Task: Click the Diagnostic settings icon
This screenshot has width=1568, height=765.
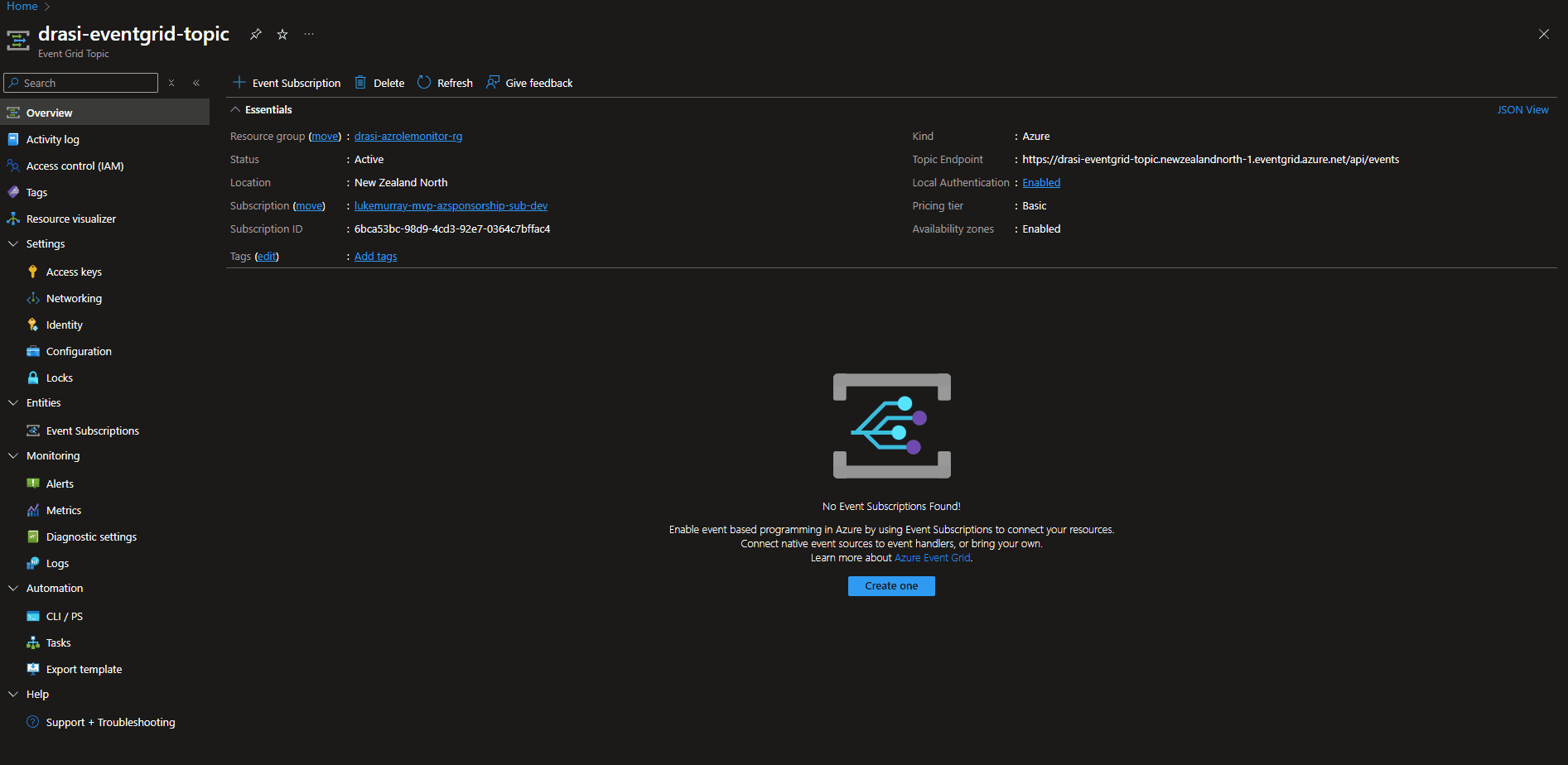Action: click(33, 536)
